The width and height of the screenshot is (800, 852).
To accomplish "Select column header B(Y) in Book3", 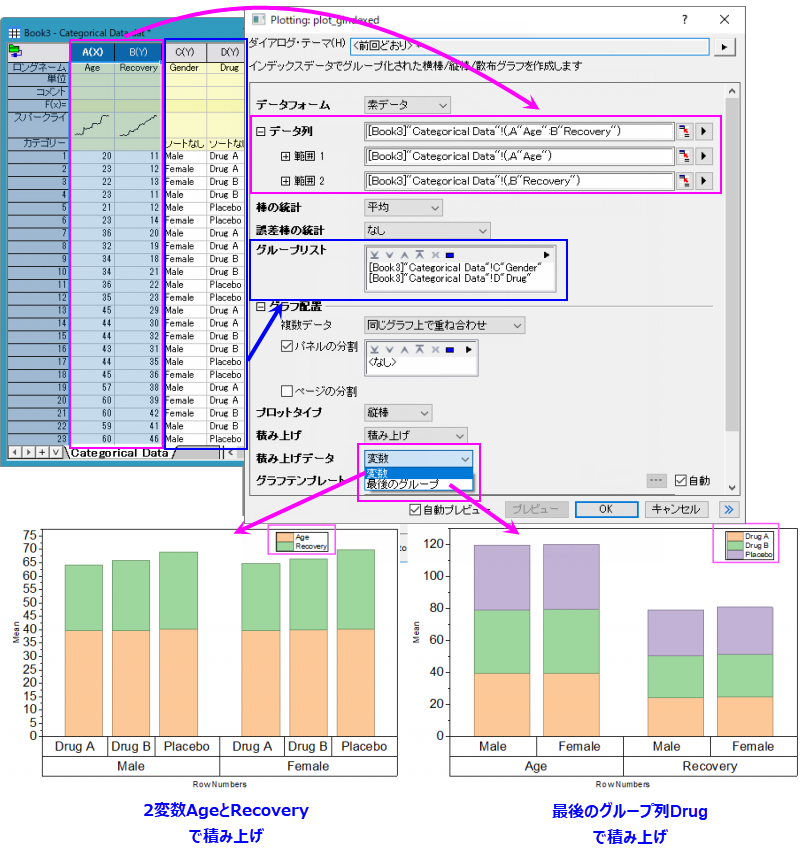I will pyautogui.click(x=138, y=52).
